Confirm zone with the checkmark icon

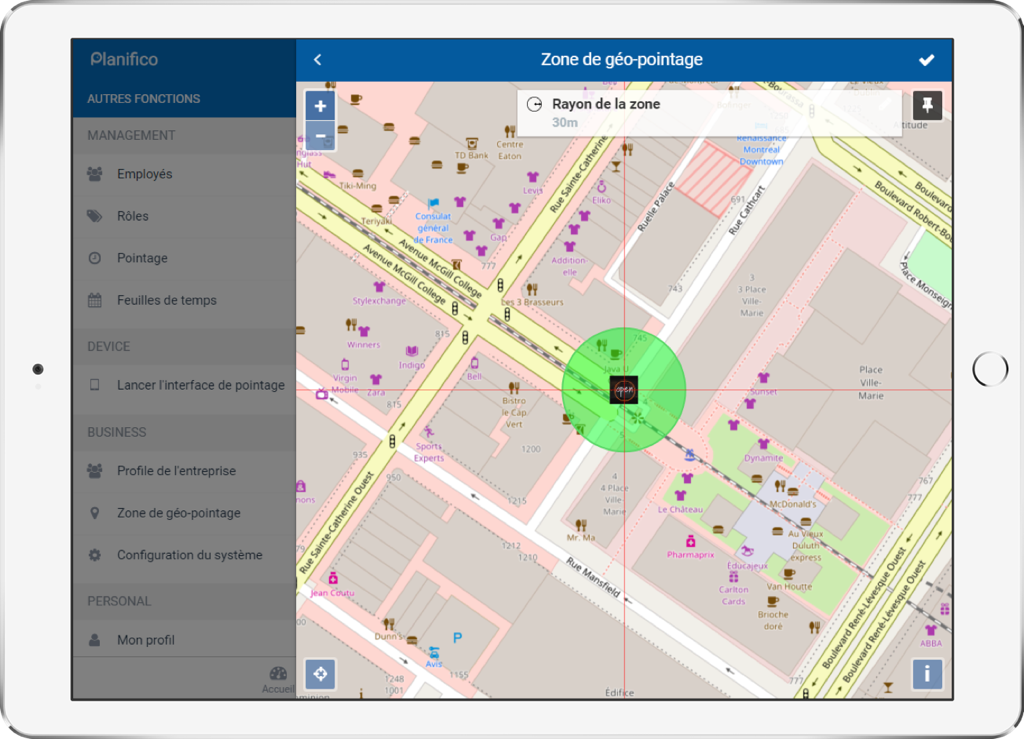coord(926,60)
